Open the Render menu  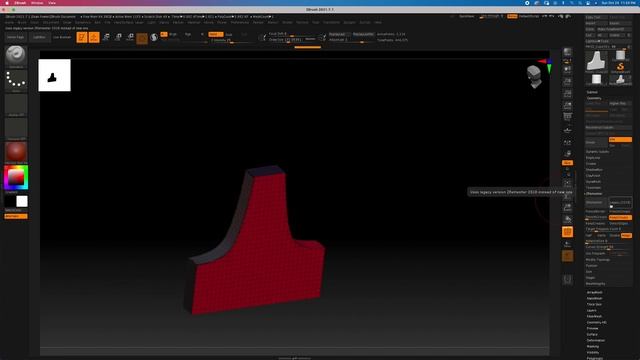click(258, 22)
